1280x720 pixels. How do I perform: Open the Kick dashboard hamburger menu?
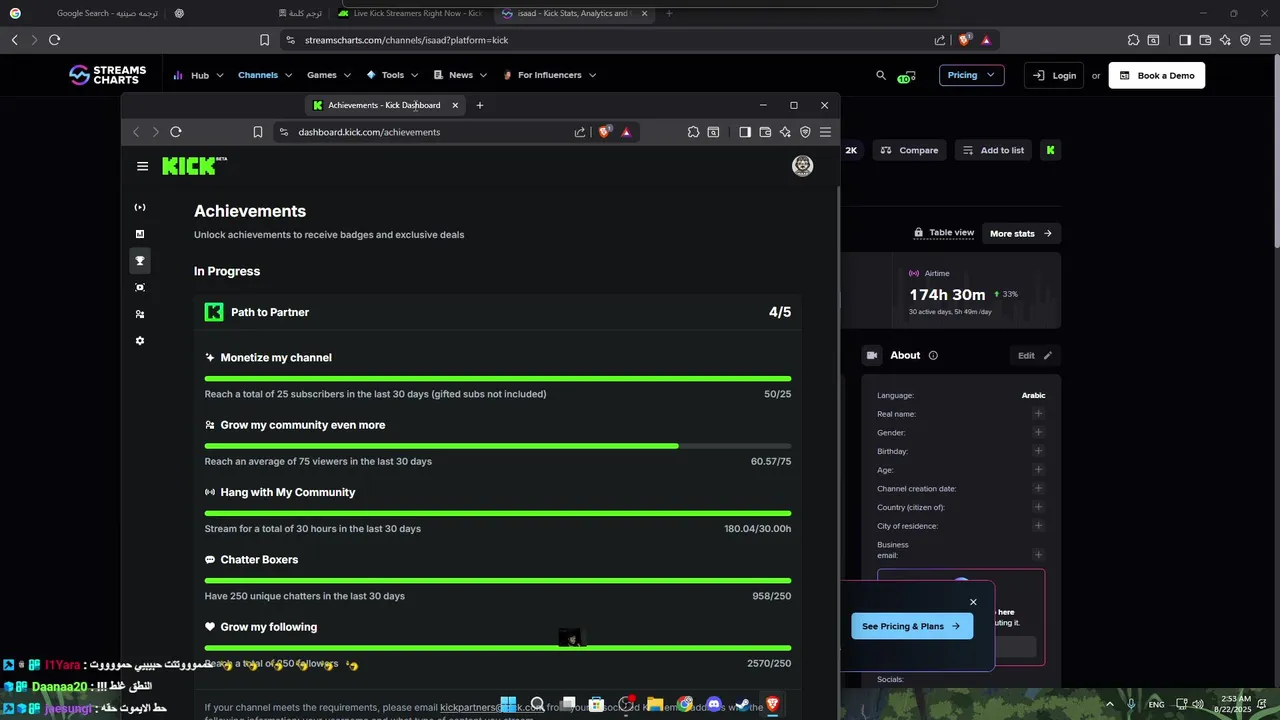point(142,166)
